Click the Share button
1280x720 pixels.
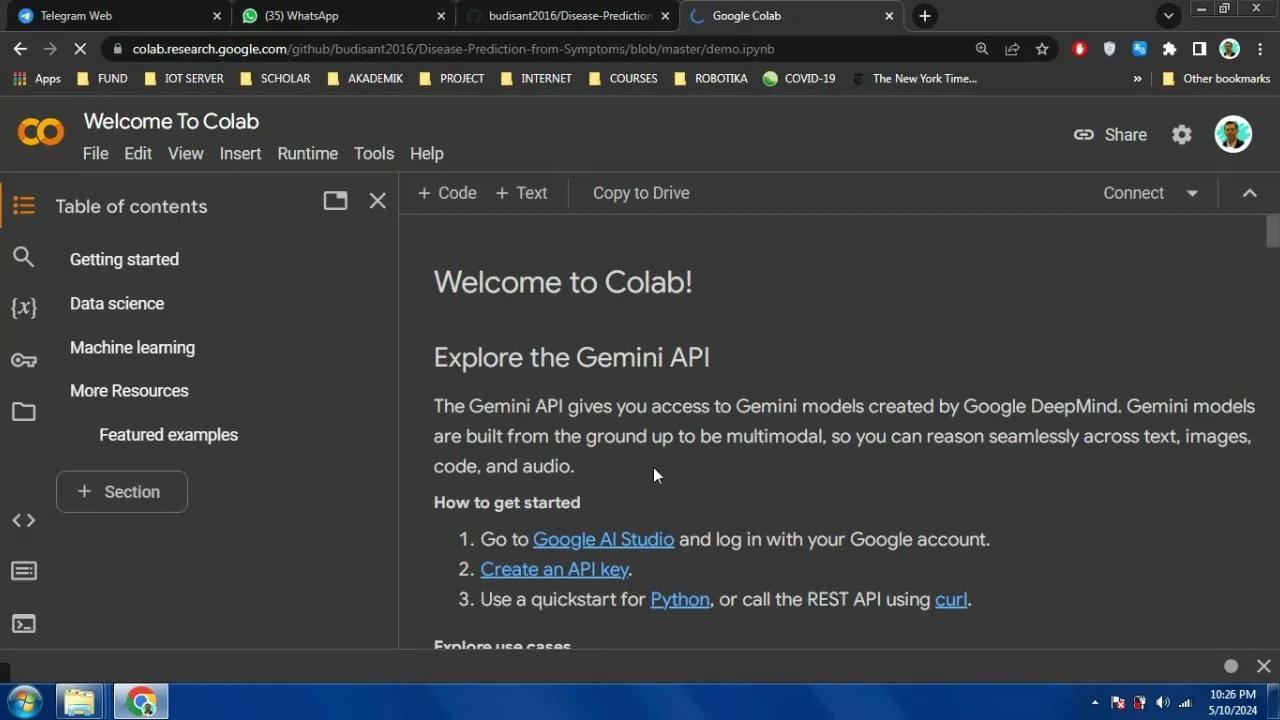tap(1110, 134)
